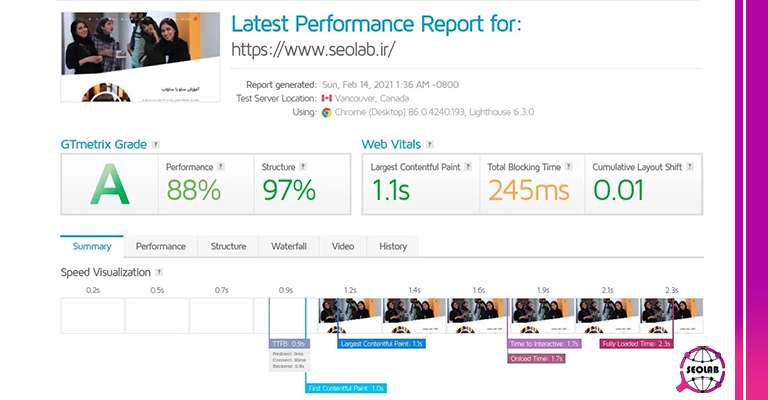Click the Vancouver, Canada location text

pos(372,98)
